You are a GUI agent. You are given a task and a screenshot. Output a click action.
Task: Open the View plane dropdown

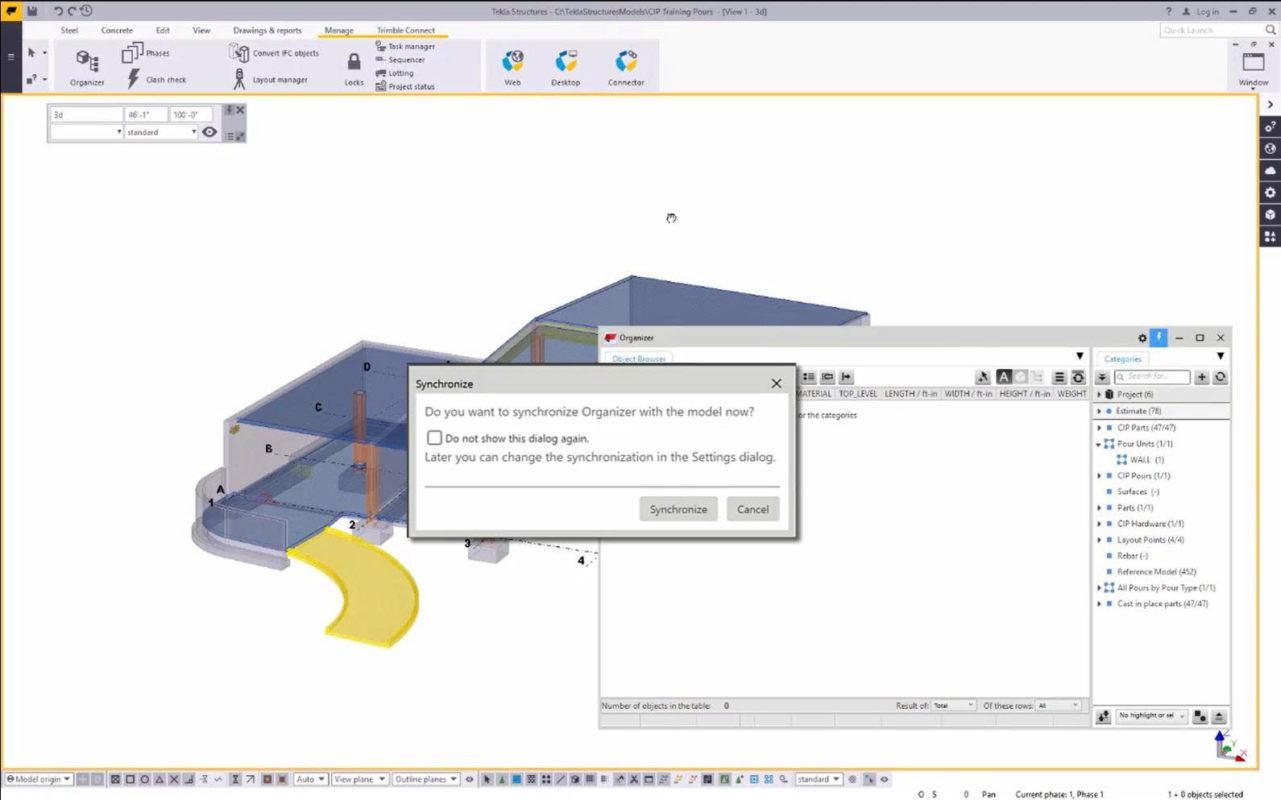coord(360,779)
